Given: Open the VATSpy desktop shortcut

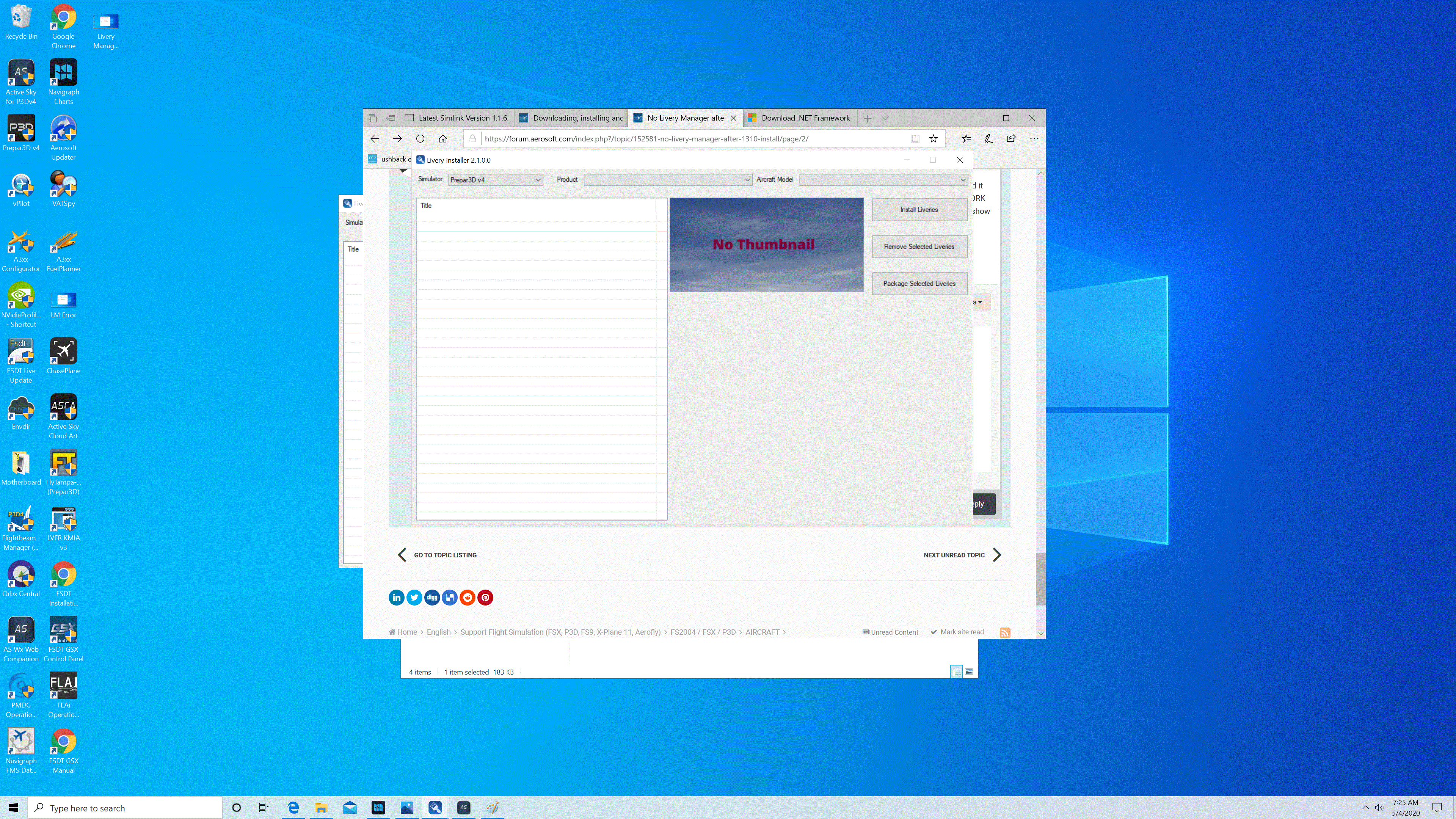Looking at the screenshot, I should pyautogui.click(x=63, y=189).
